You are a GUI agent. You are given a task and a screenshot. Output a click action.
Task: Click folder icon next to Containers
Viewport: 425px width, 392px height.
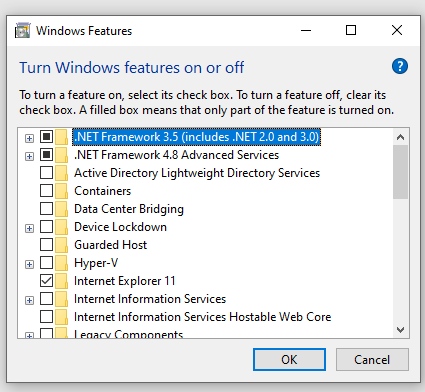click(x=61, y=191)
